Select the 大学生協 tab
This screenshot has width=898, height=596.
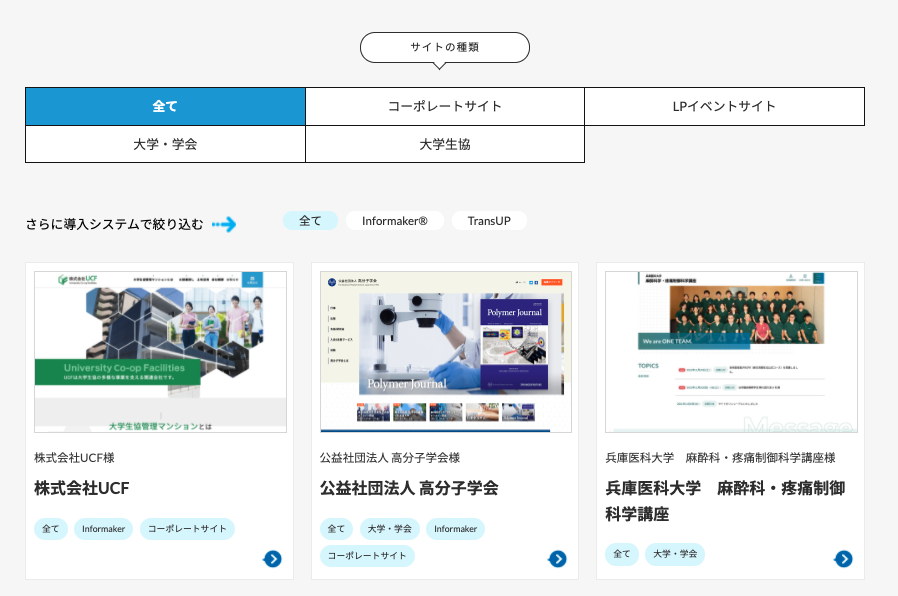[445, 144]
